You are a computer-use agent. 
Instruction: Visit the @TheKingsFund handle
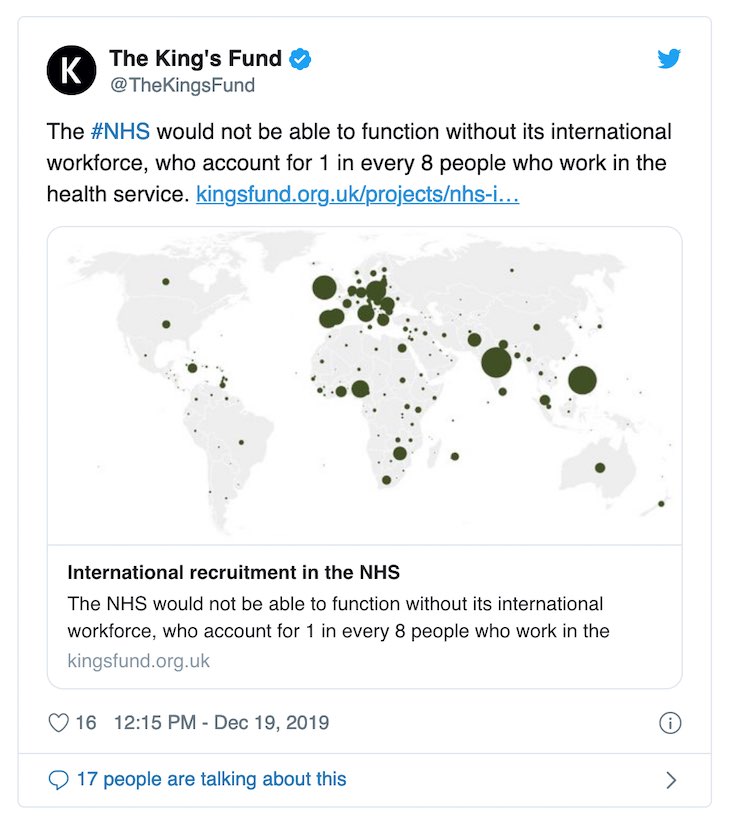[x=182, y=85]
